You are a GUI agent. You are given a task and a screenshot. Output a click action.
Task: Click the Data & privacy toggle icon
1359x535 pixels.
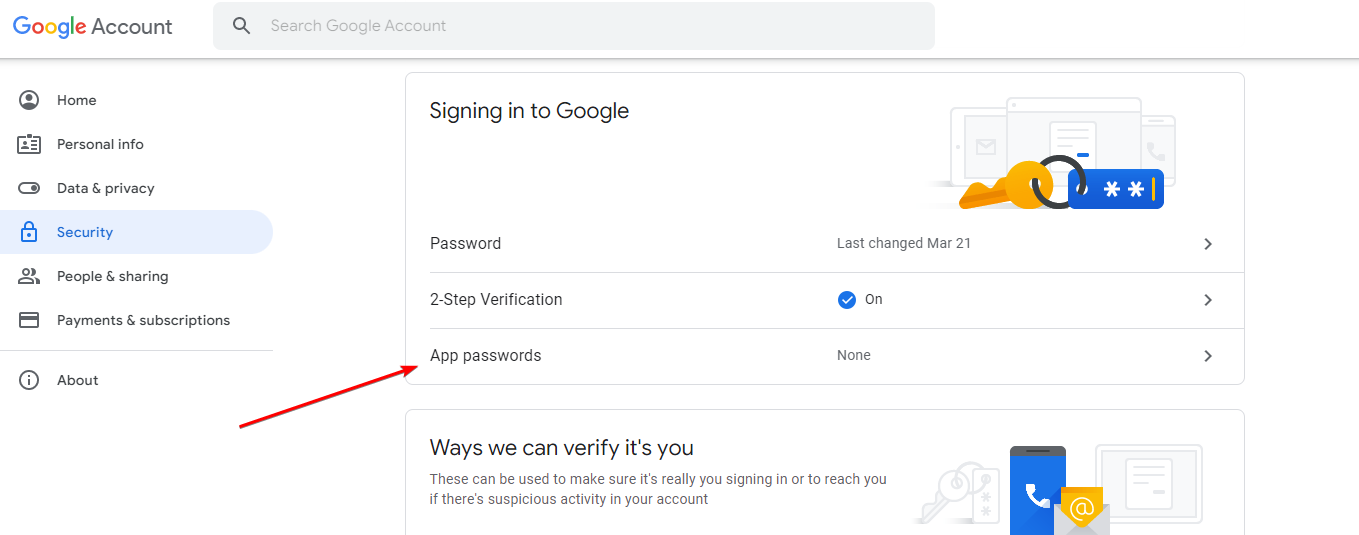[29, 188]
